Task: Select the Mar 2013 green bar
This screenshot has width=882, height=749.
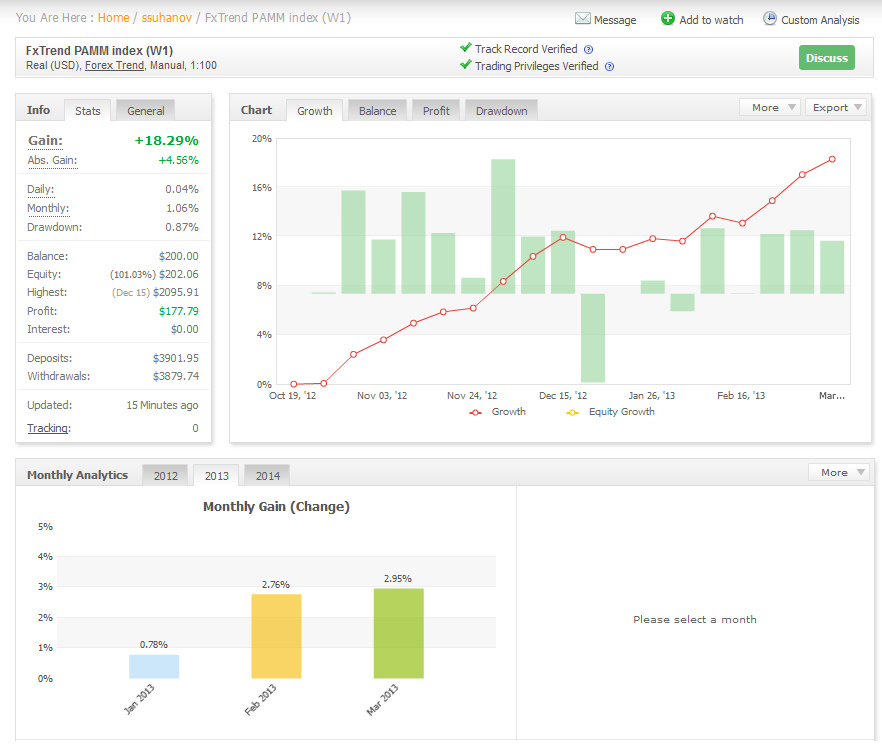Action: click(x=398, y=633)
